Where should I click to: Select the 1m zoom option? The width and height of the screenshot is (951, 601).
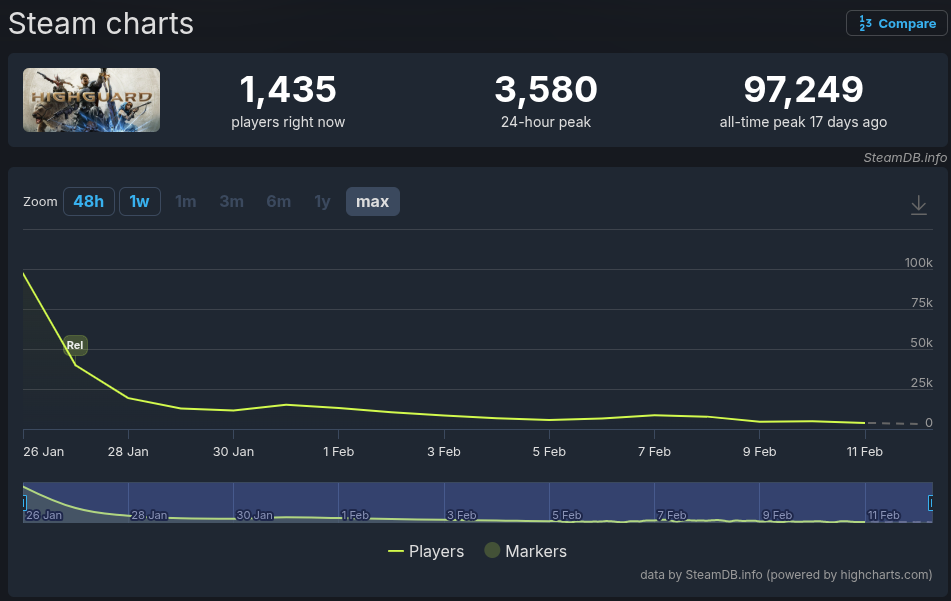(x=186, y=201)
